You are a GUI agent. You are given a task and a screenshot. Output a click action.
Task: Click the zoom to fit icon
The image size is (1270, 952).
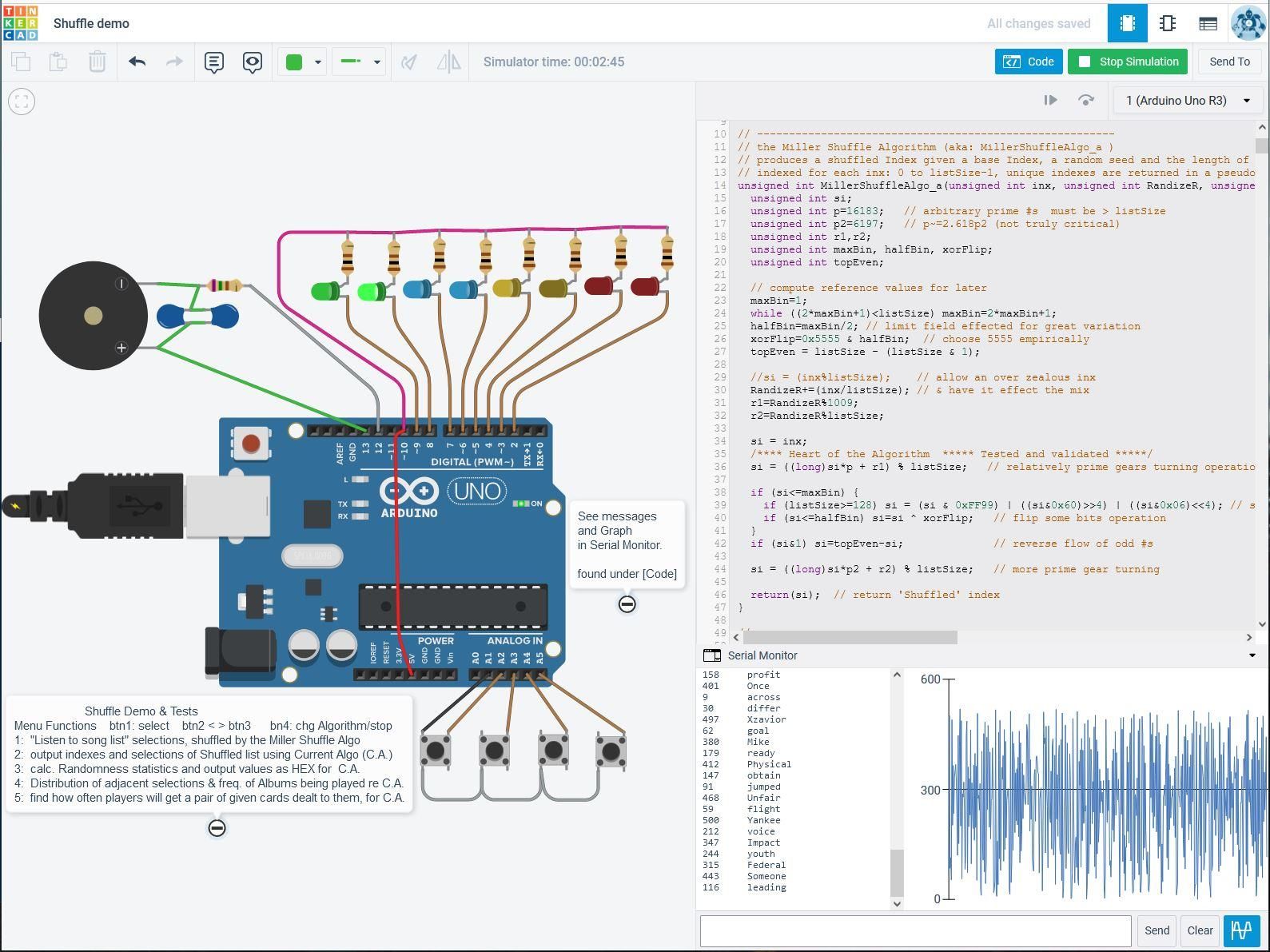(22, 102)
